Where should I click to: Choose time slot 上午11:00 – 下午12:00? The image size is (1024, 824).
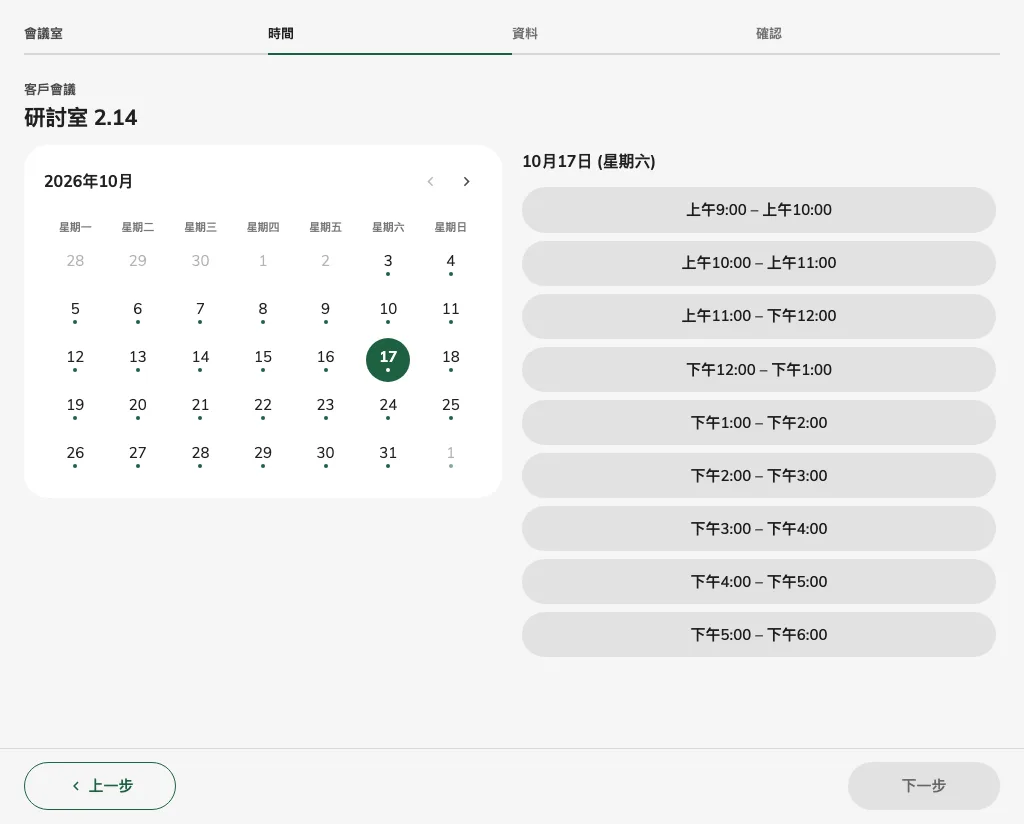[759, 316]
